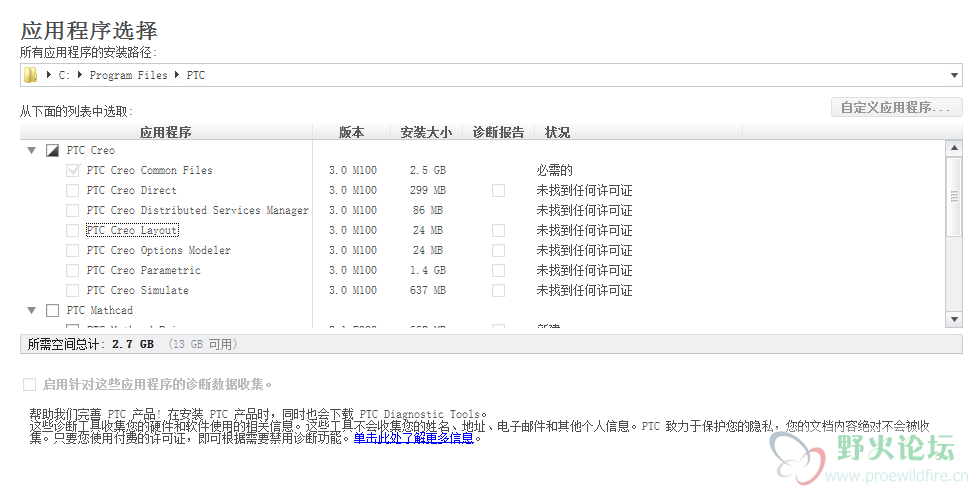Toggle diagnostic report for Options Modeler
The height and width of the screenshot is (494, 978).
tap(498, 250)
